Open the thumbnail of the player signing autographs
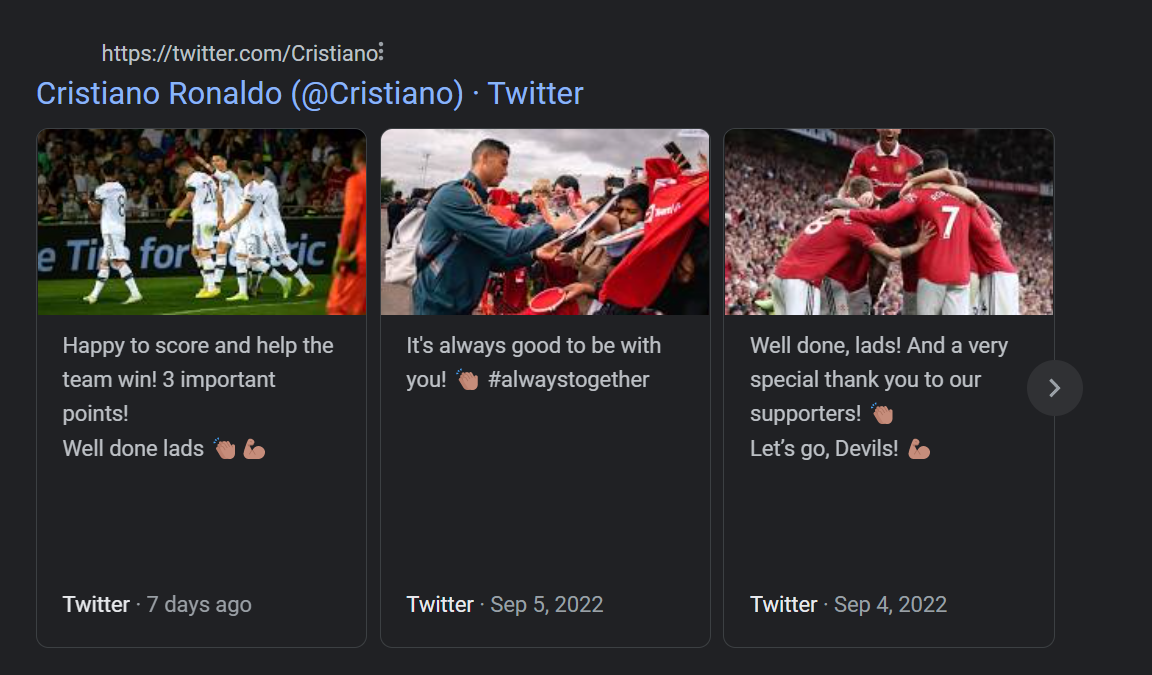Screen dimensions: 1152x675 [545, 222]
